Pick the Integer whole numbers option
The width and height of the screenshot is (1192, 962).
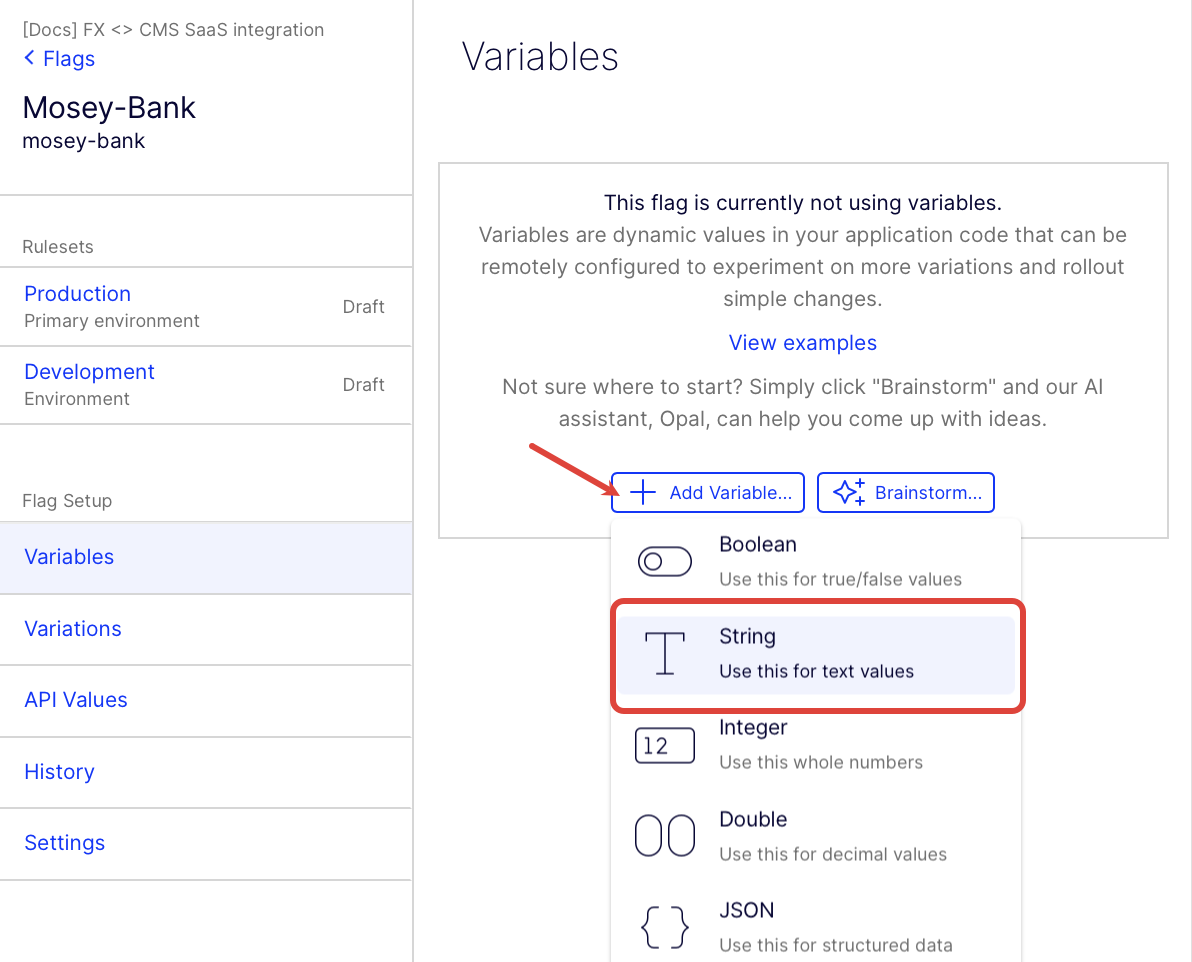click(816, 745)
